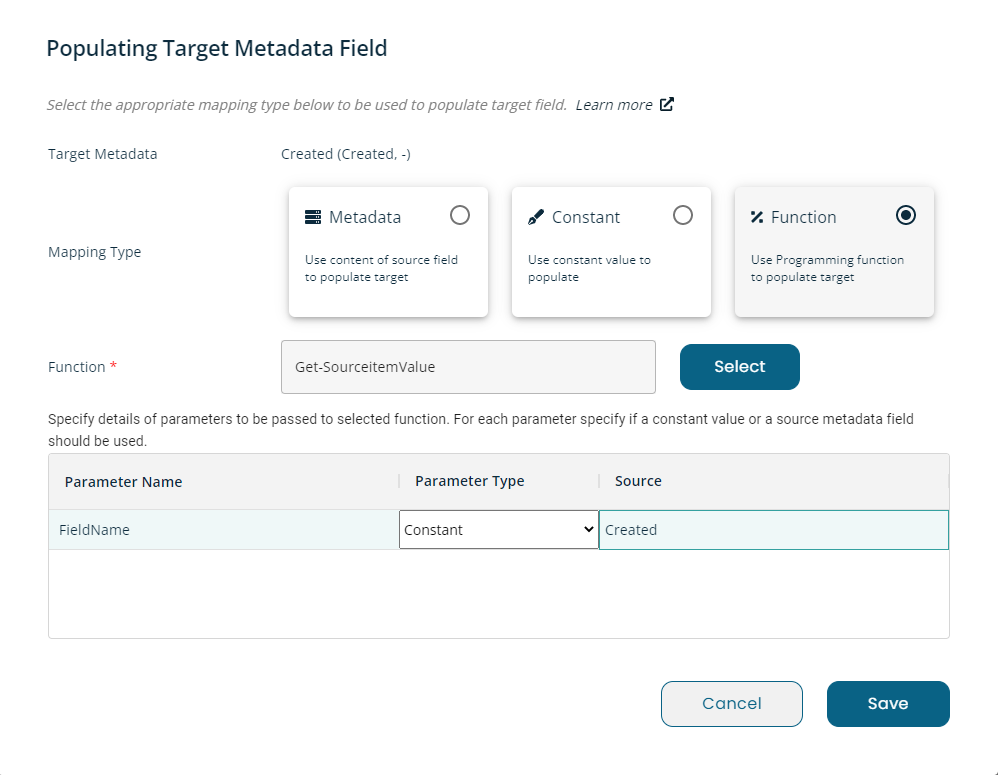Click the Constant pen icon
This screenshot has width=998, height=775.
tap(535, 218)
